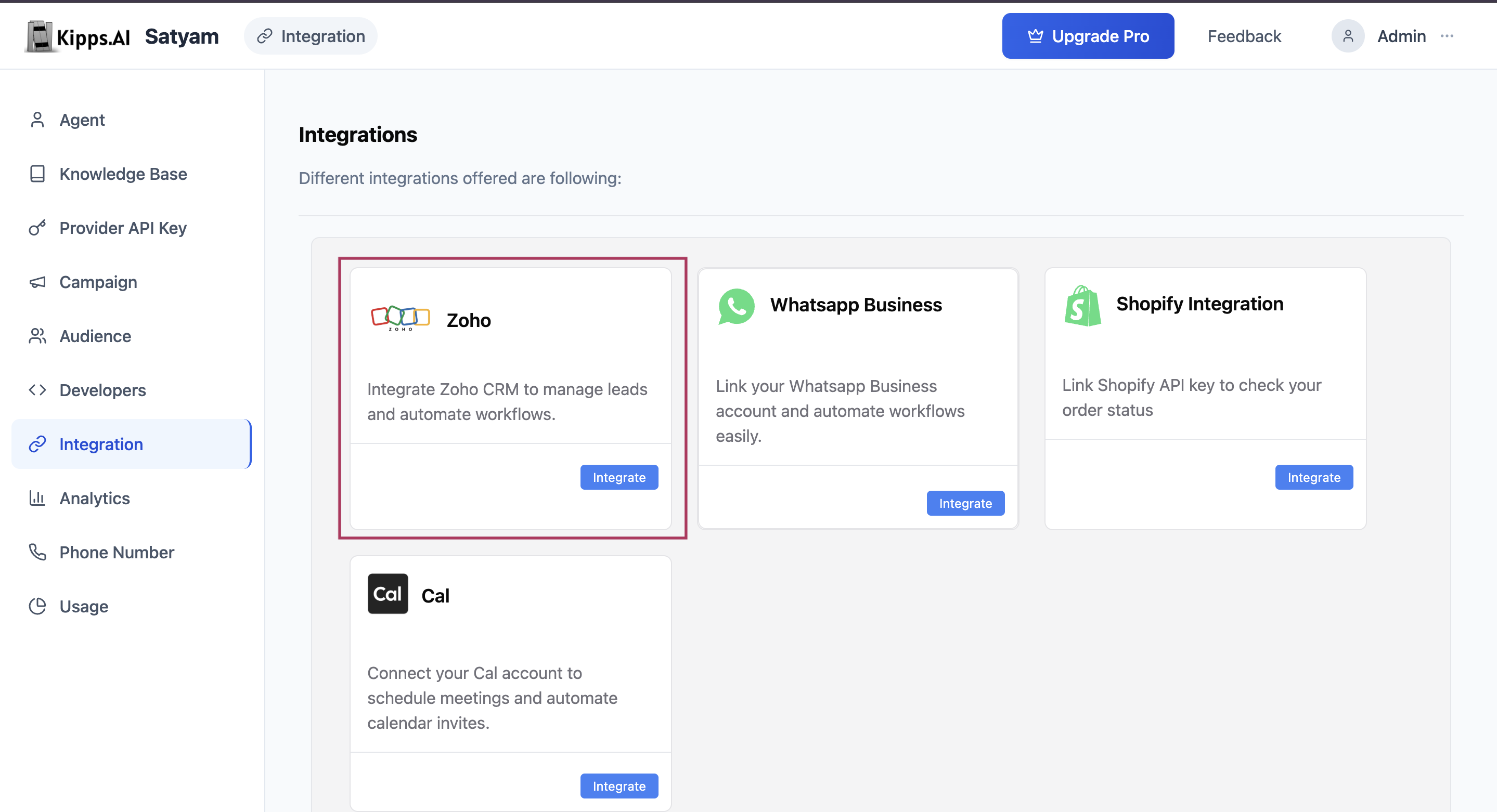The height and width of the screenshot is (812, 1497).
Task: Click the Usage pie chart icon
Action: 37,606
